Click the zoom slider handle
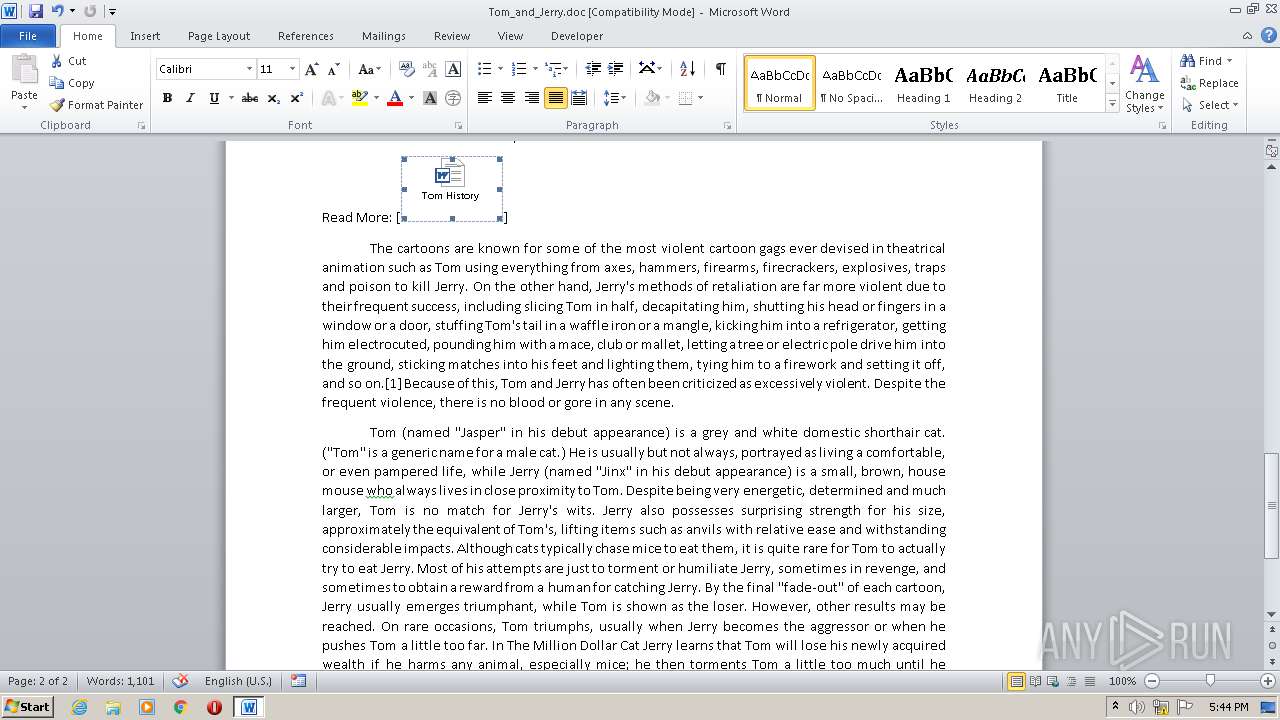Image resolution: width=1280 pixels, height=720 pixels. 1210,681
